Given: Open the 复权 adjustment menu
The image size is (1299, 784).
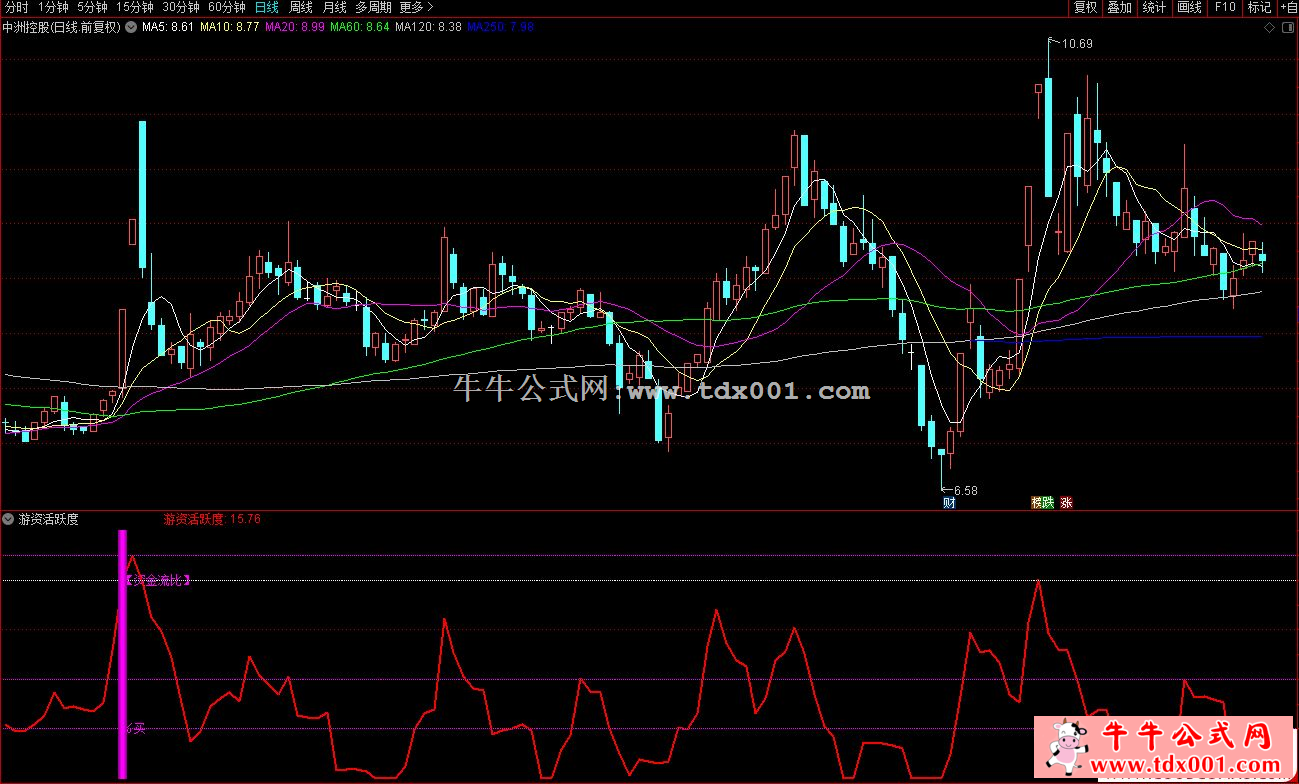Looking at the screenshot, I should (x=1086, y=8).
